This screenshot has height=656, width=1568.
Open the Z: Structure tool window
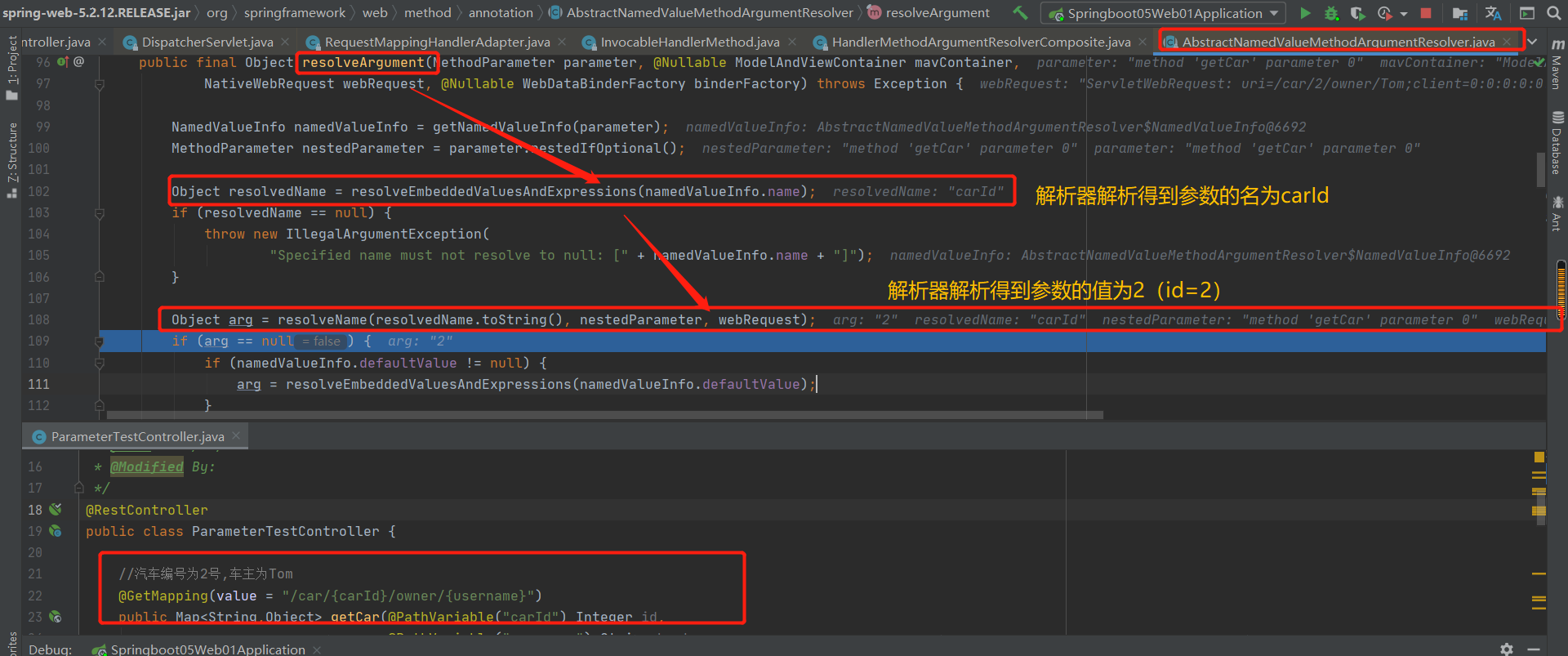click(11, 160)
